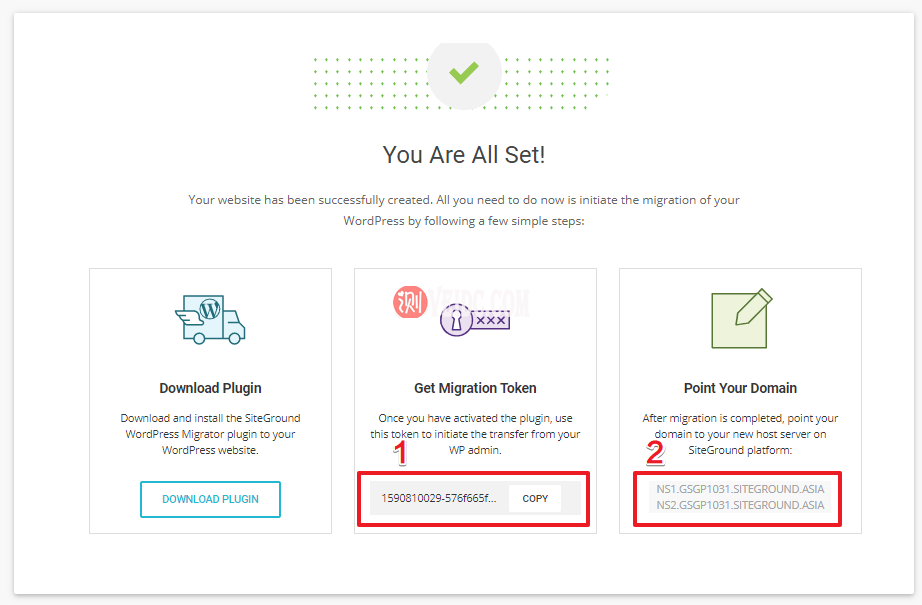Click the "You Are All Set!" heading
922x605 pixels.
464,155
